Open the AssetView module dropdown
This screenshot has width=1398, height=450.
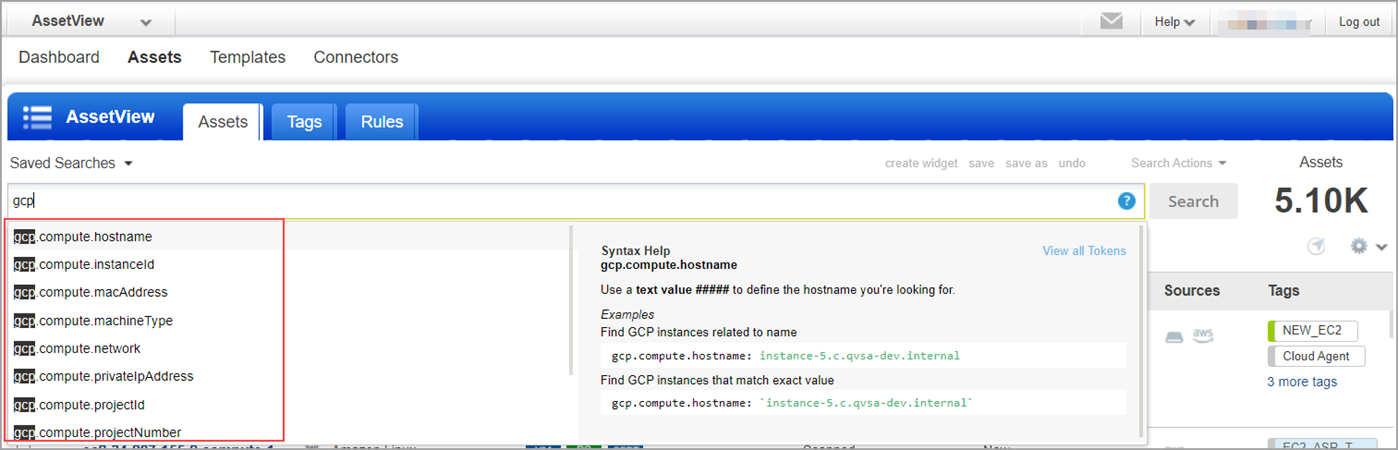coord(91,21)
